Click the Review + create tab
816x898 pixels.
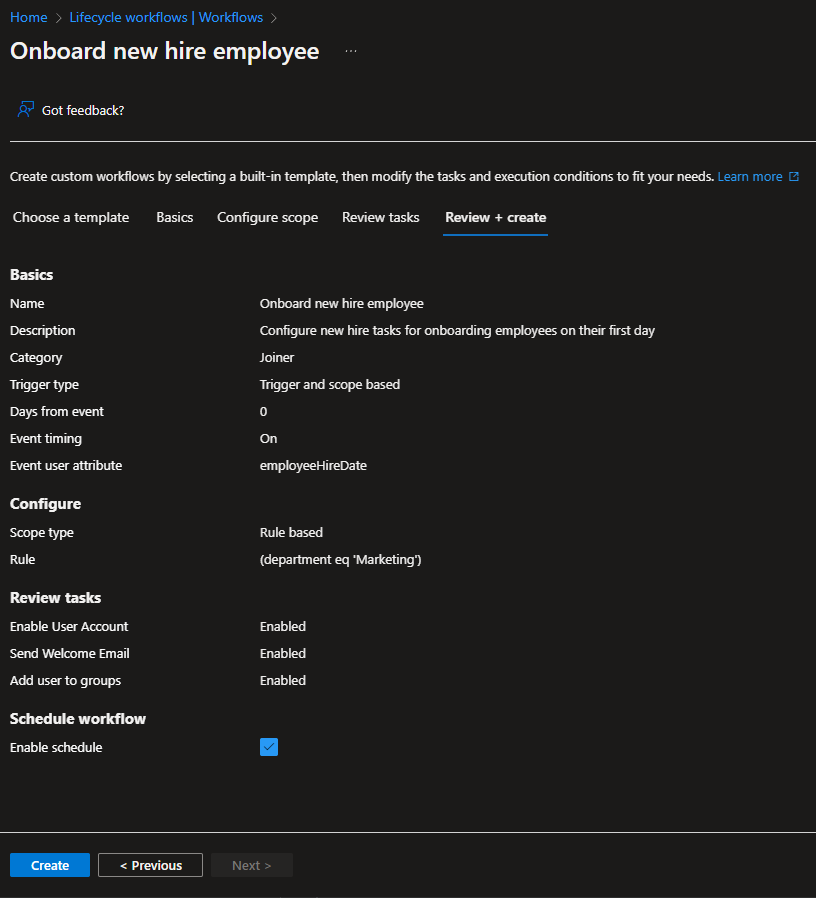[x=495, y=217]
